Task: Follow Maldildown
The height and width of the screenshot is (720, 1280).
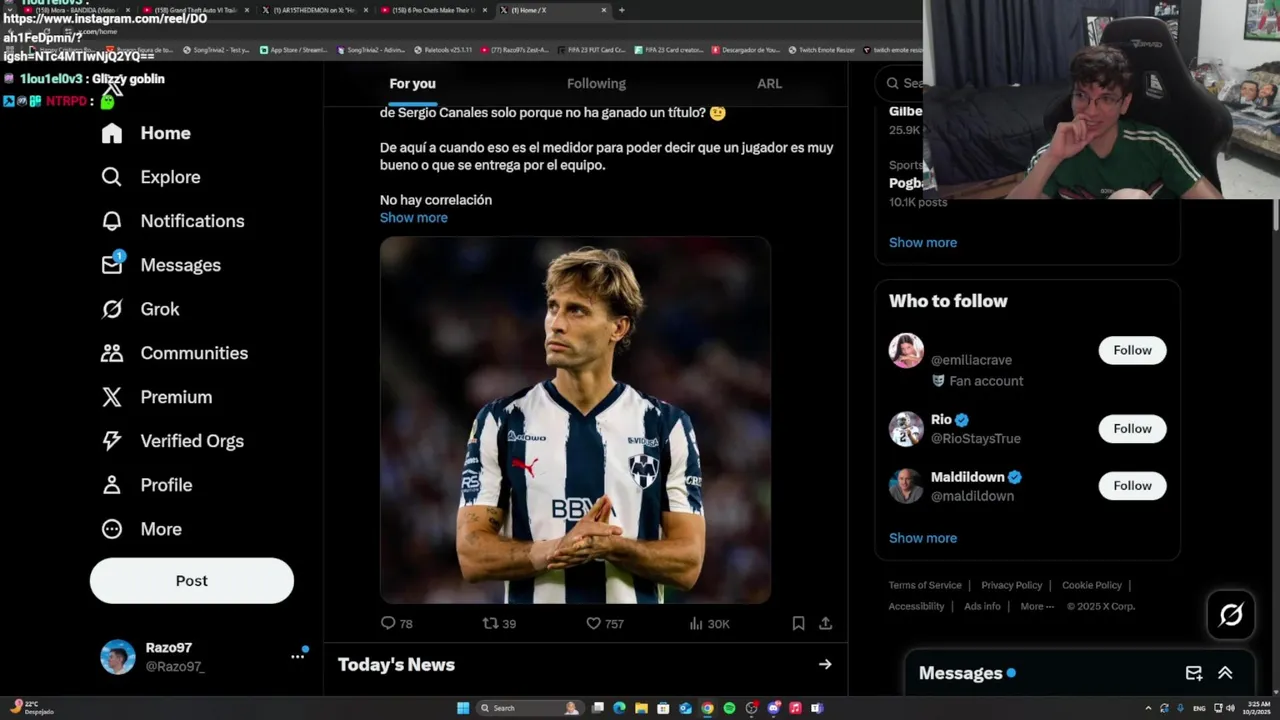Action: [x=1132, y=486]
